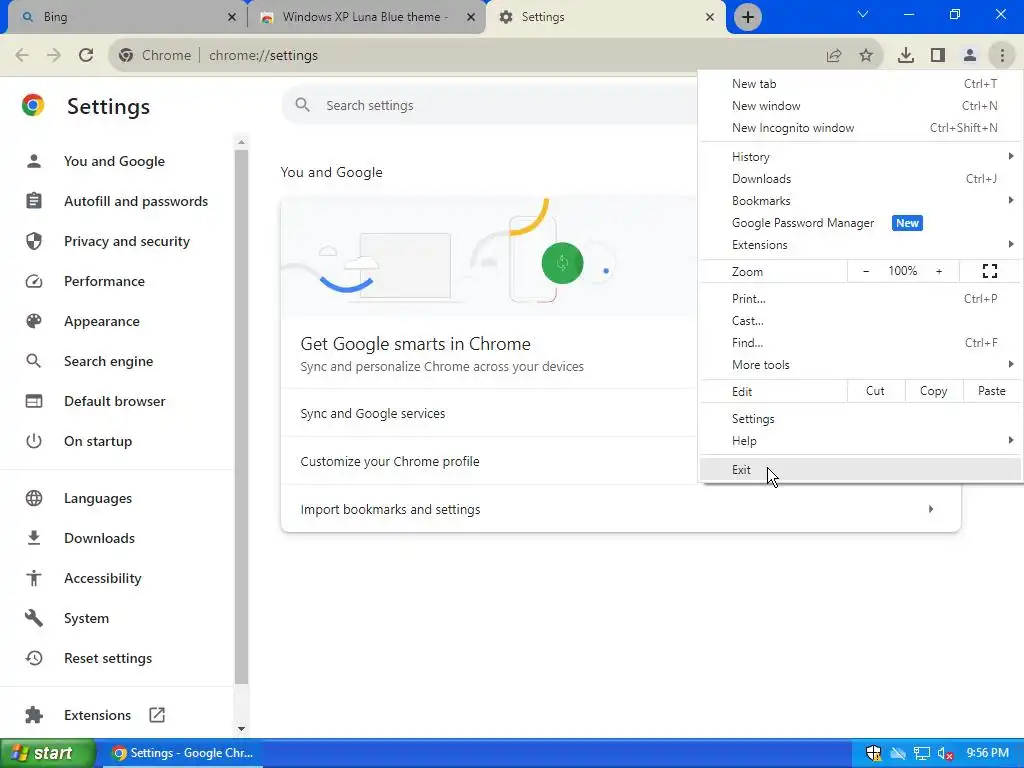Screen dimensions: 1024x768
Task: Expand the History submenu
Action: pyautogui.click(x=861, y=157)
